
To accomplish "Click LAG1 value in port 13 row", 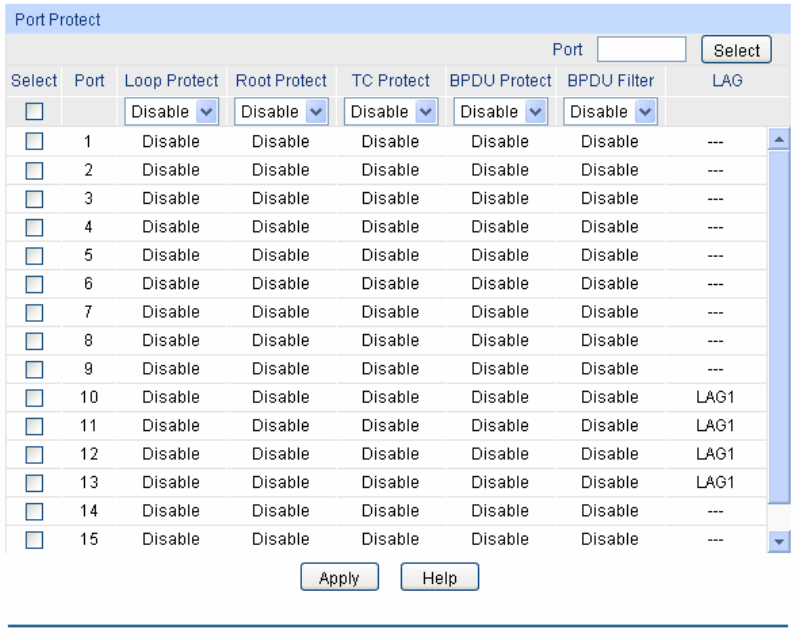I will click(x=715, y=482).
